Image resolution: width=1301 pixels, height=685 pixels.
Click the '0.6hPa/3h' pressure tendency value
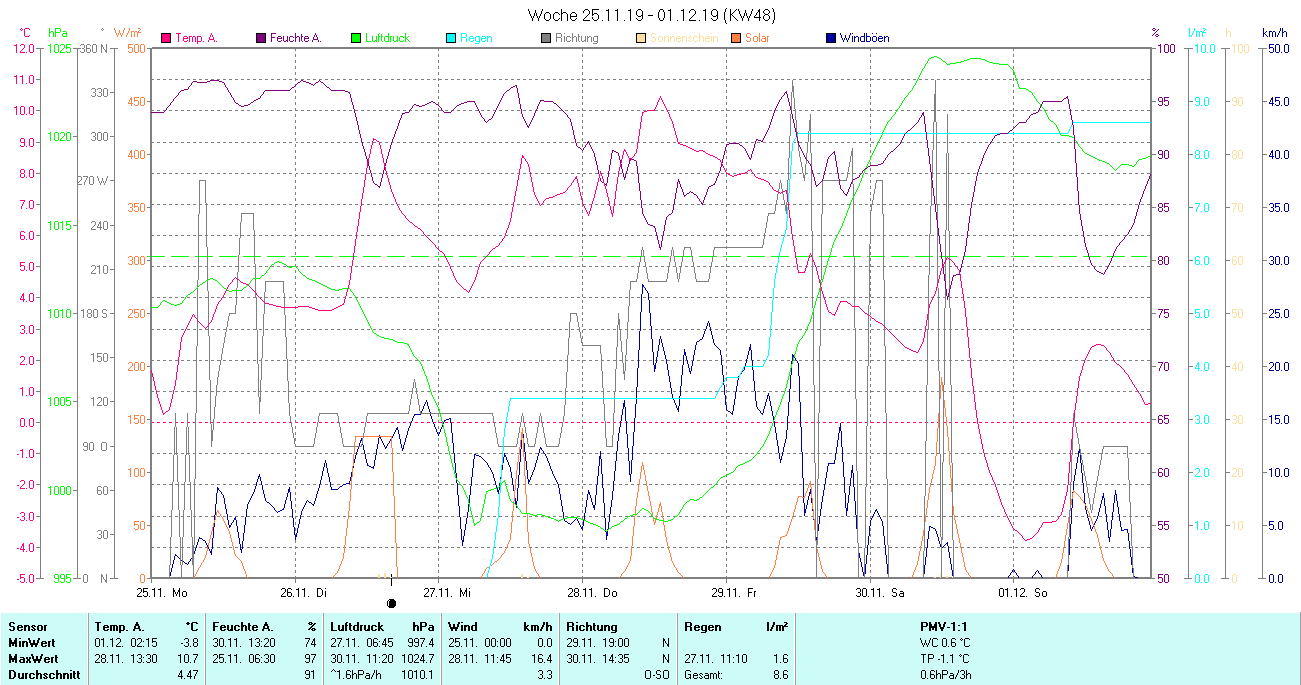(945, 675)
